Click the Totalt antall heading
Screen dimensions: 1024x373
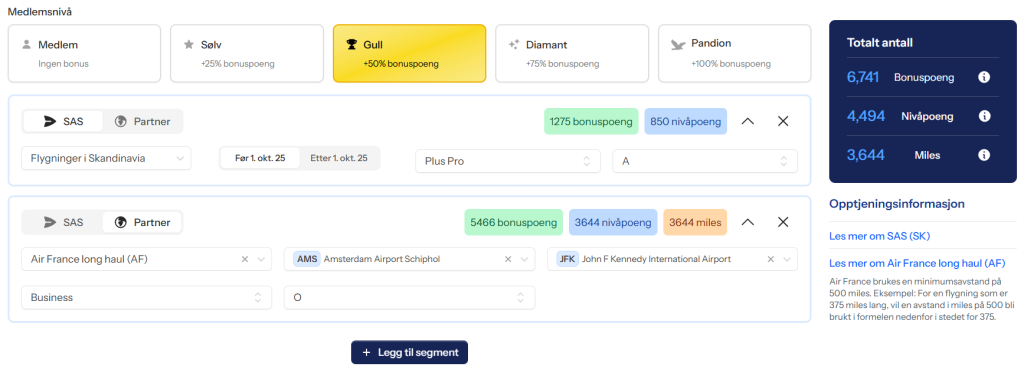(880, 43)
